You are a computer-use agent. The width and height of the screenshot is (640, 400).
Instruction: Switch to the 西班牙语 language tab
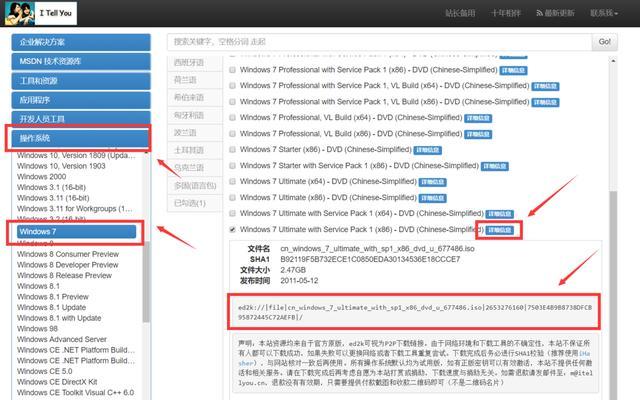[x=195, y=62]
